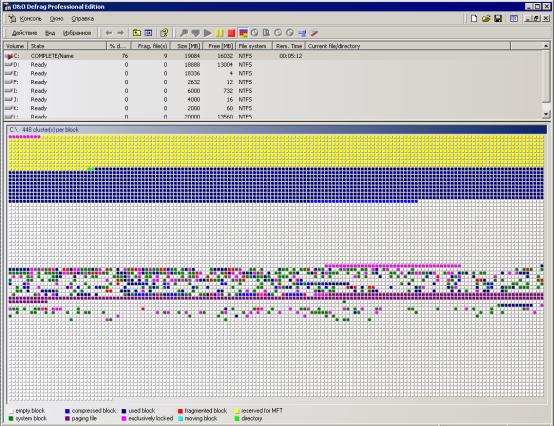Click the New blank document icon

[474, 19]
